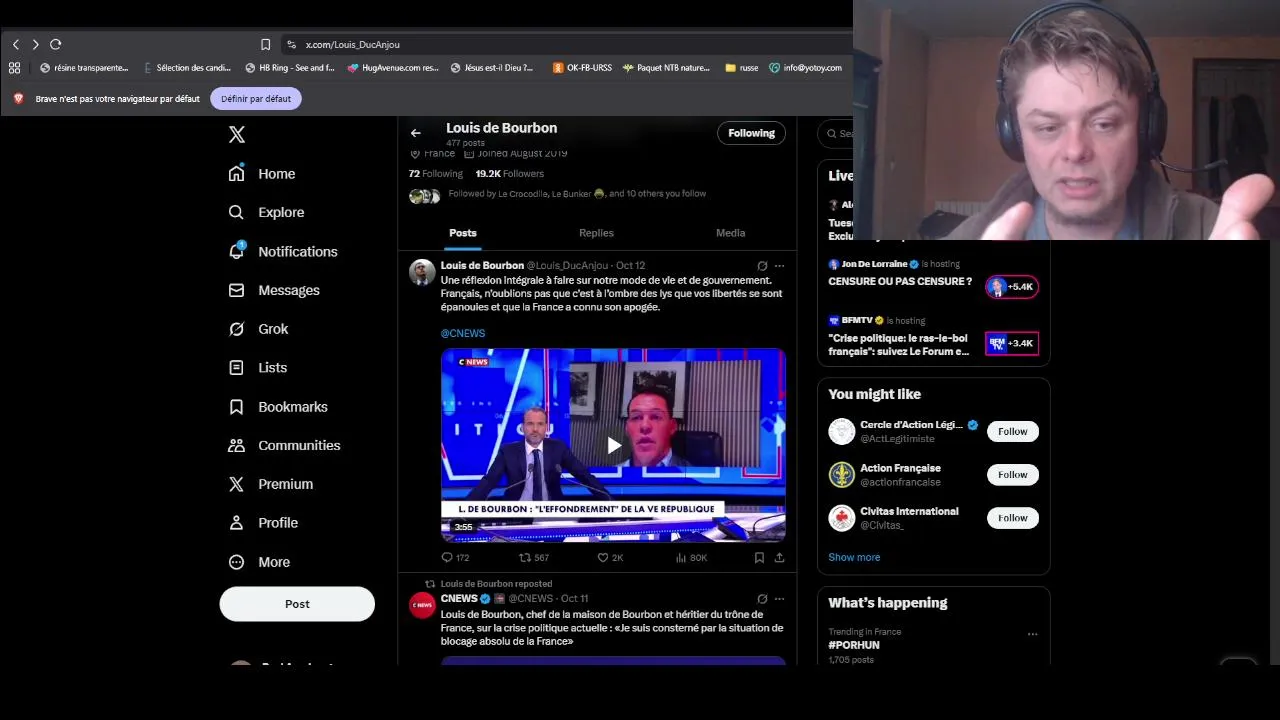Click 'Définir par défaut' button
This screenshot has height=720, width=1280.
(x=256, y=99)
